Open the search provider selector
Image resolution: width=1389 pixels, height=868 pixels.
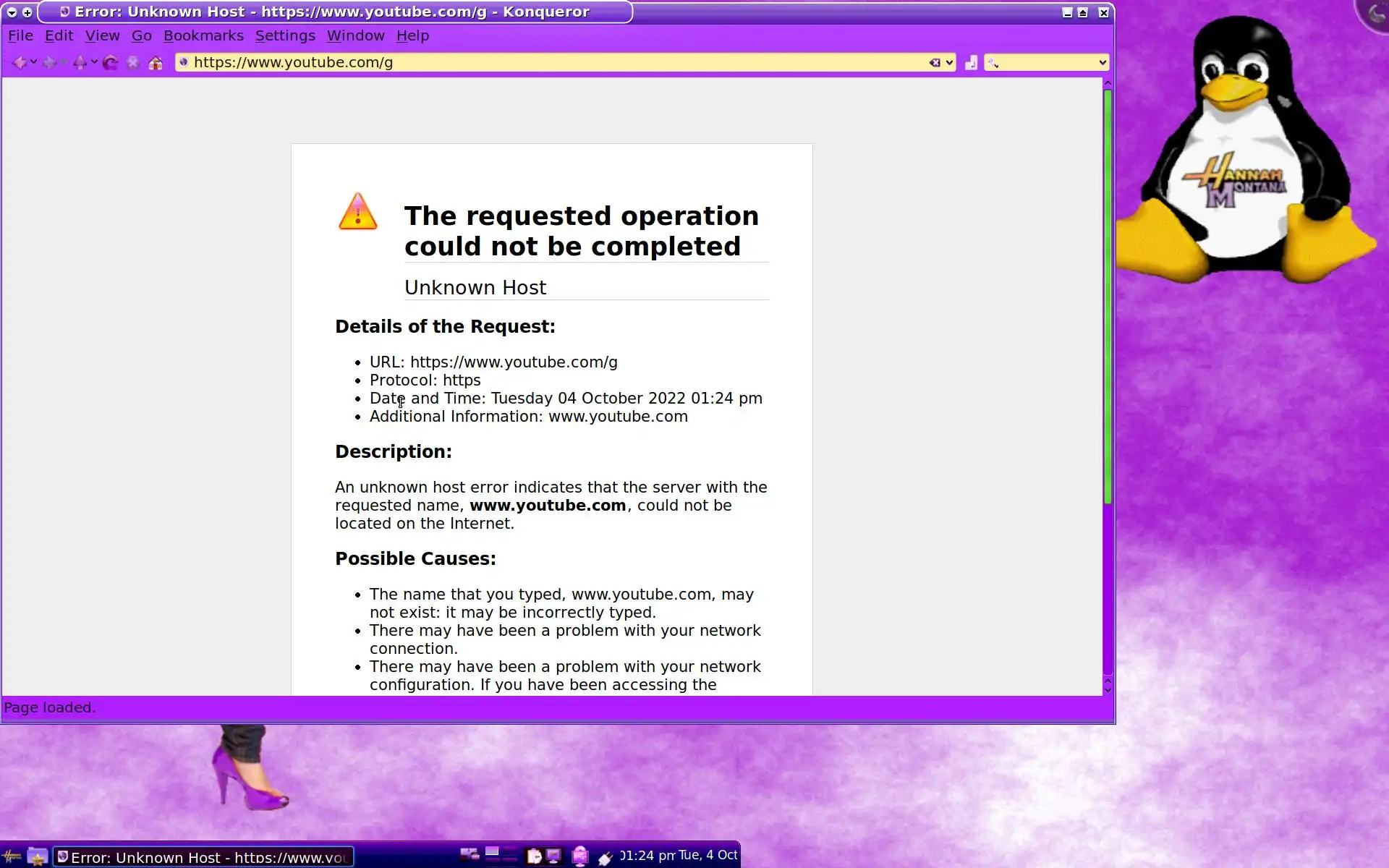pos(993,63)
